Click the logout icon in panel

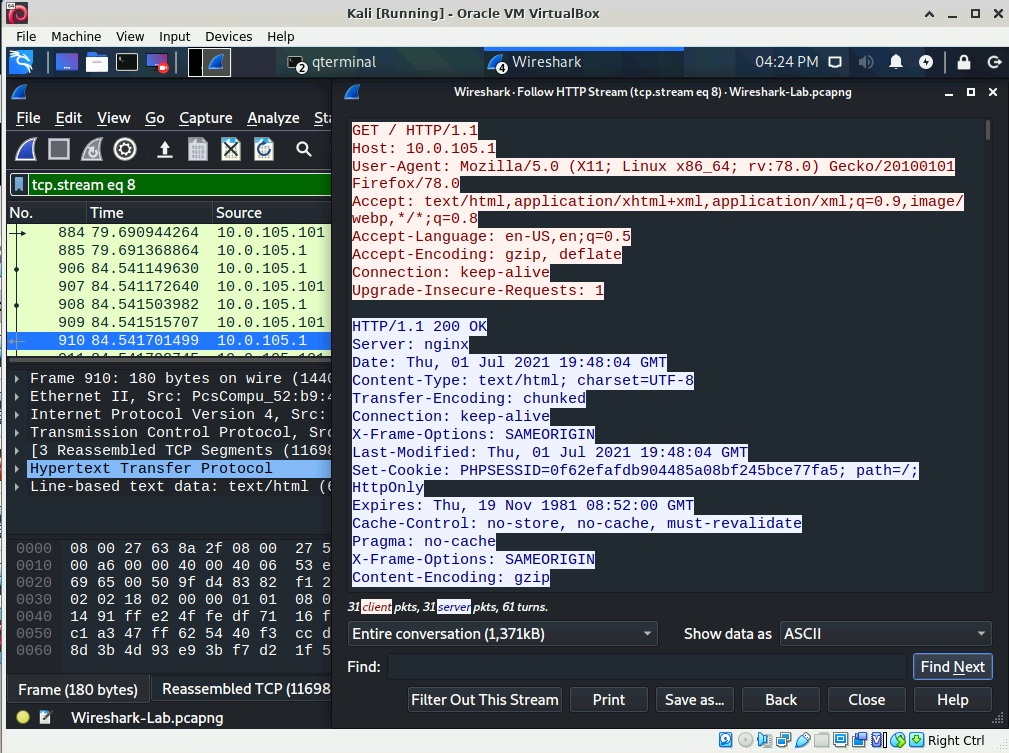[994, 62]
